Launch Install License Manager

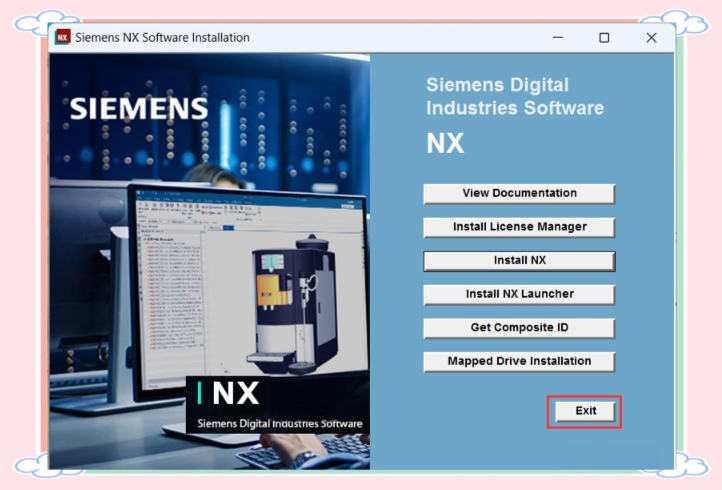519,227
